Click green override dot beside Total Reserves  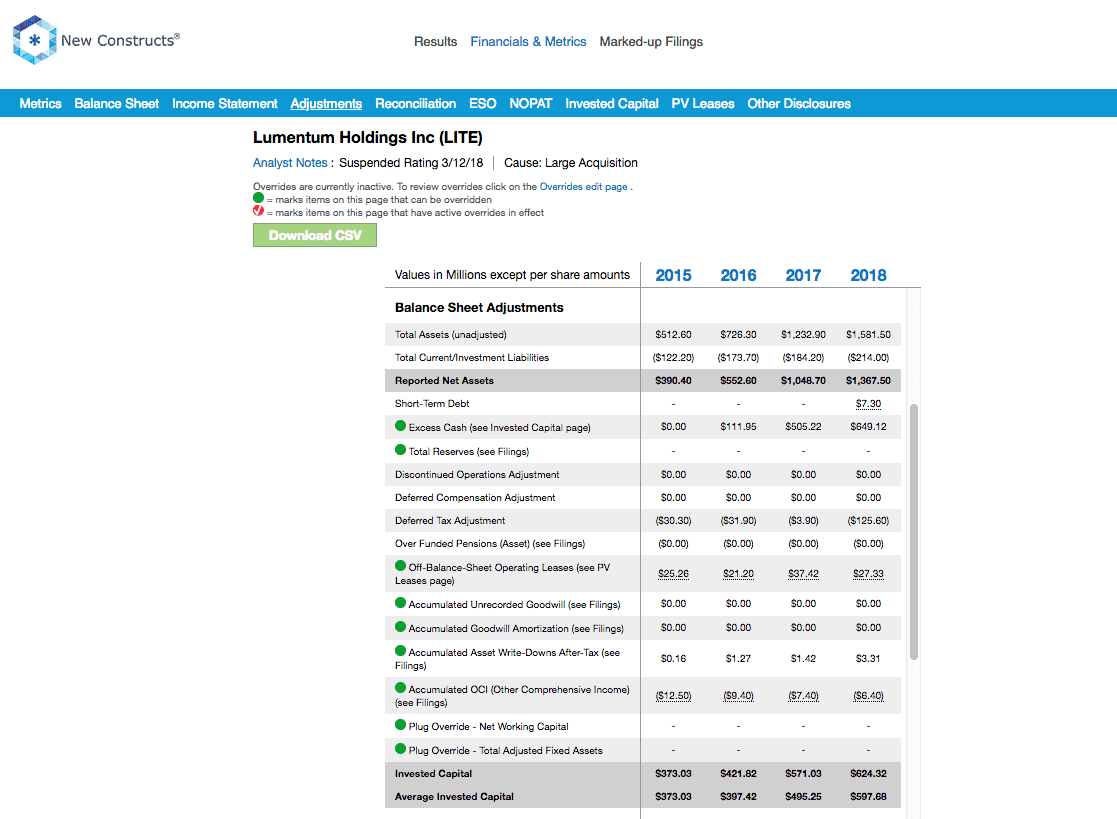point(400,450)
